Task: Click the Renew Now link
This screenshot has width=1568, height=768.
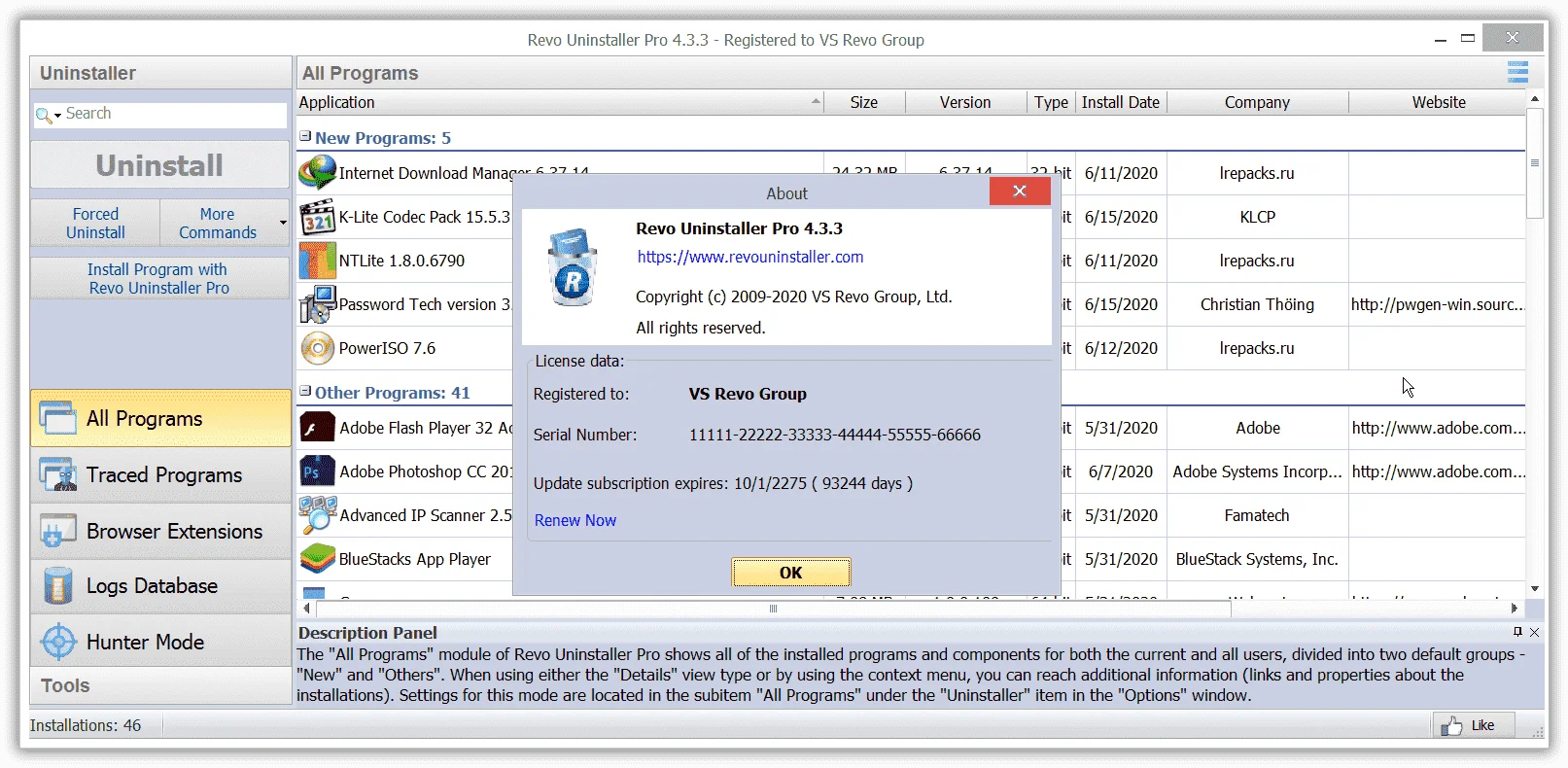Action: point(575,520)
